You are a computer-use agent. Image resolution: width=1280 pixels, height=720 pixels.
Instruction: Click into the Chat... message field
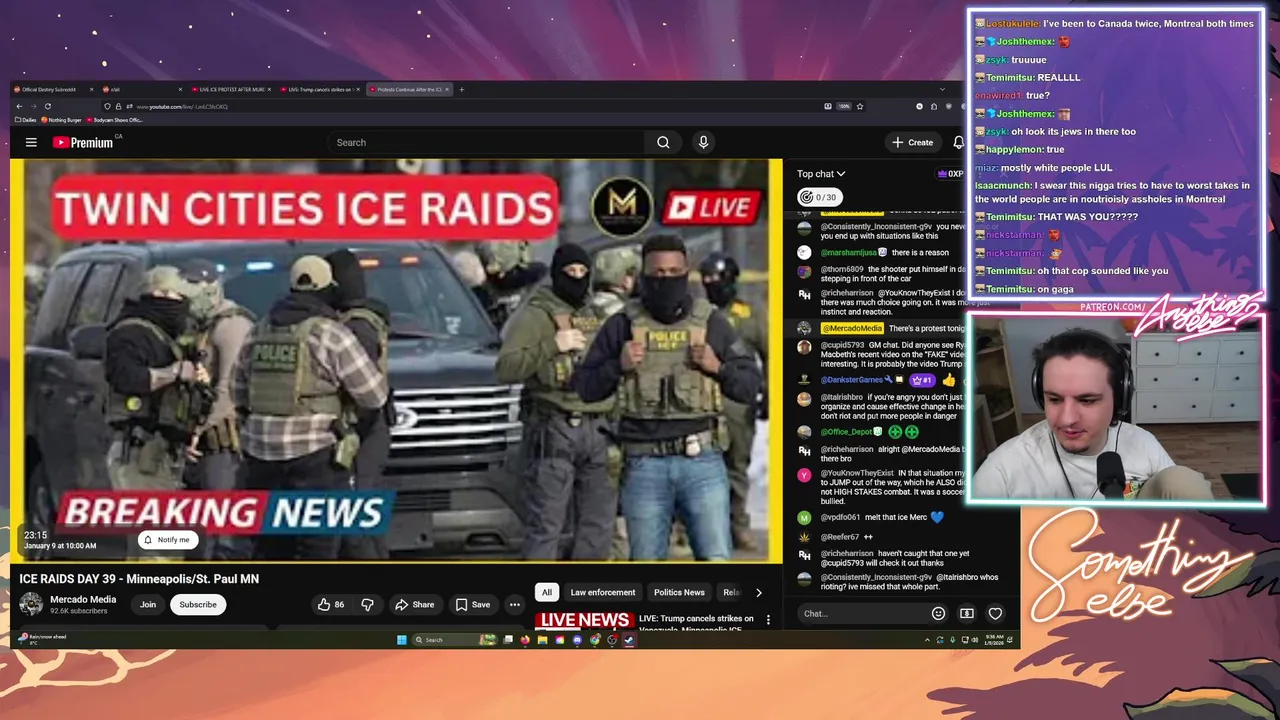pos(862,613)
